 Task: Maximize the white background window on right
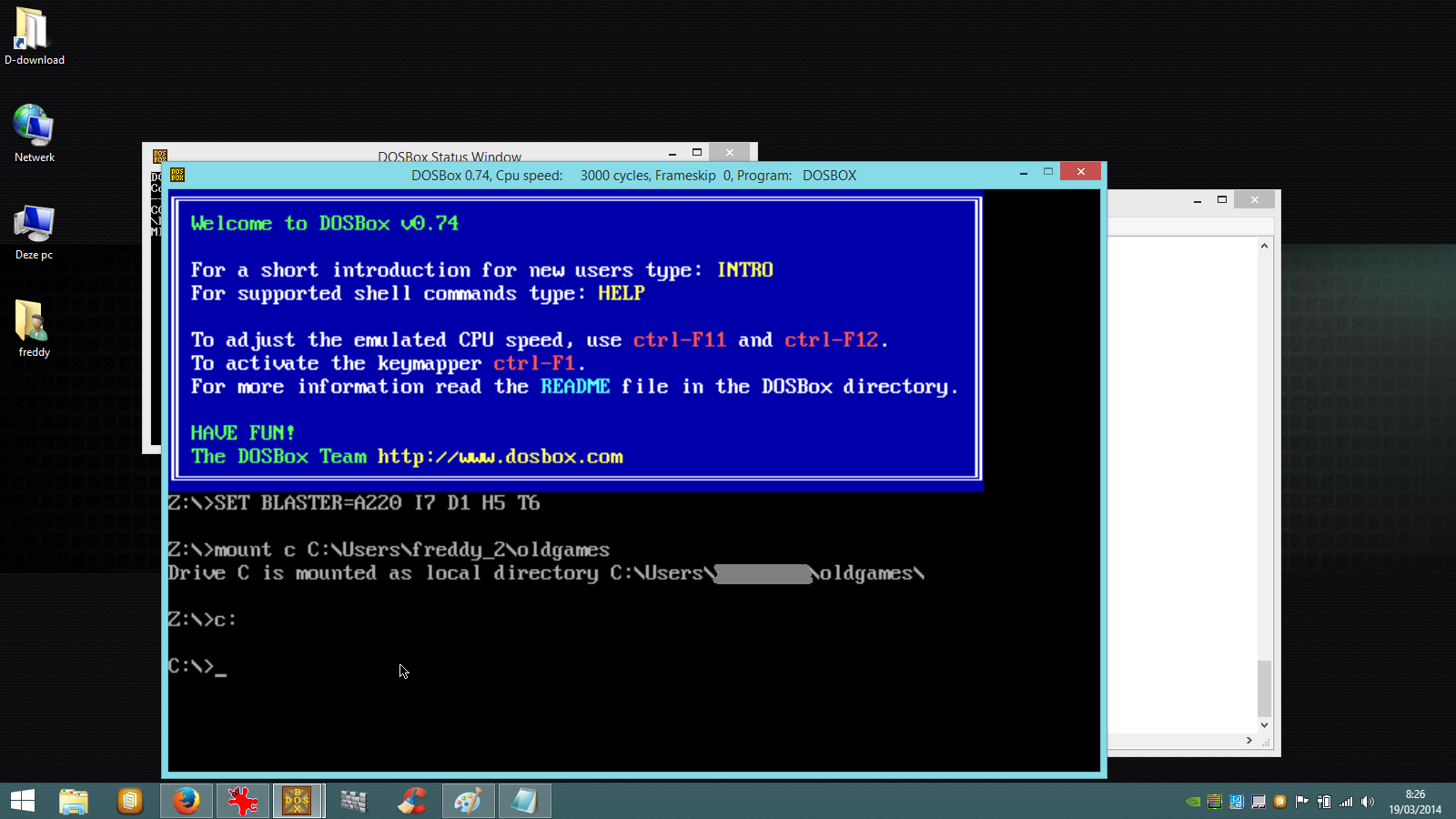click(x=1222, y=200)
